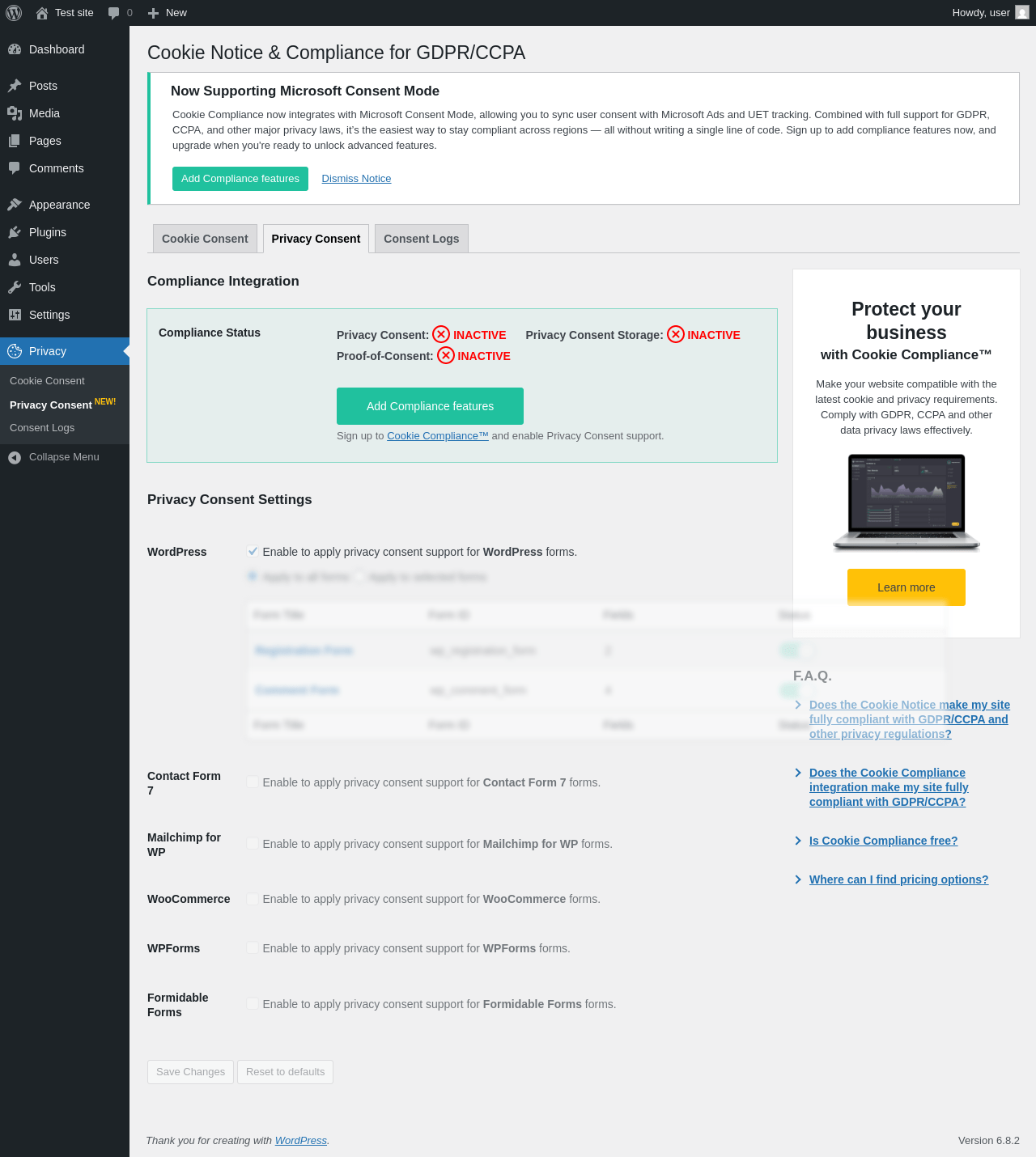This screenshot has width=1036, height=1157.
Task: Click Add Compliance features in top notice
Action: [x=240, y=179]
